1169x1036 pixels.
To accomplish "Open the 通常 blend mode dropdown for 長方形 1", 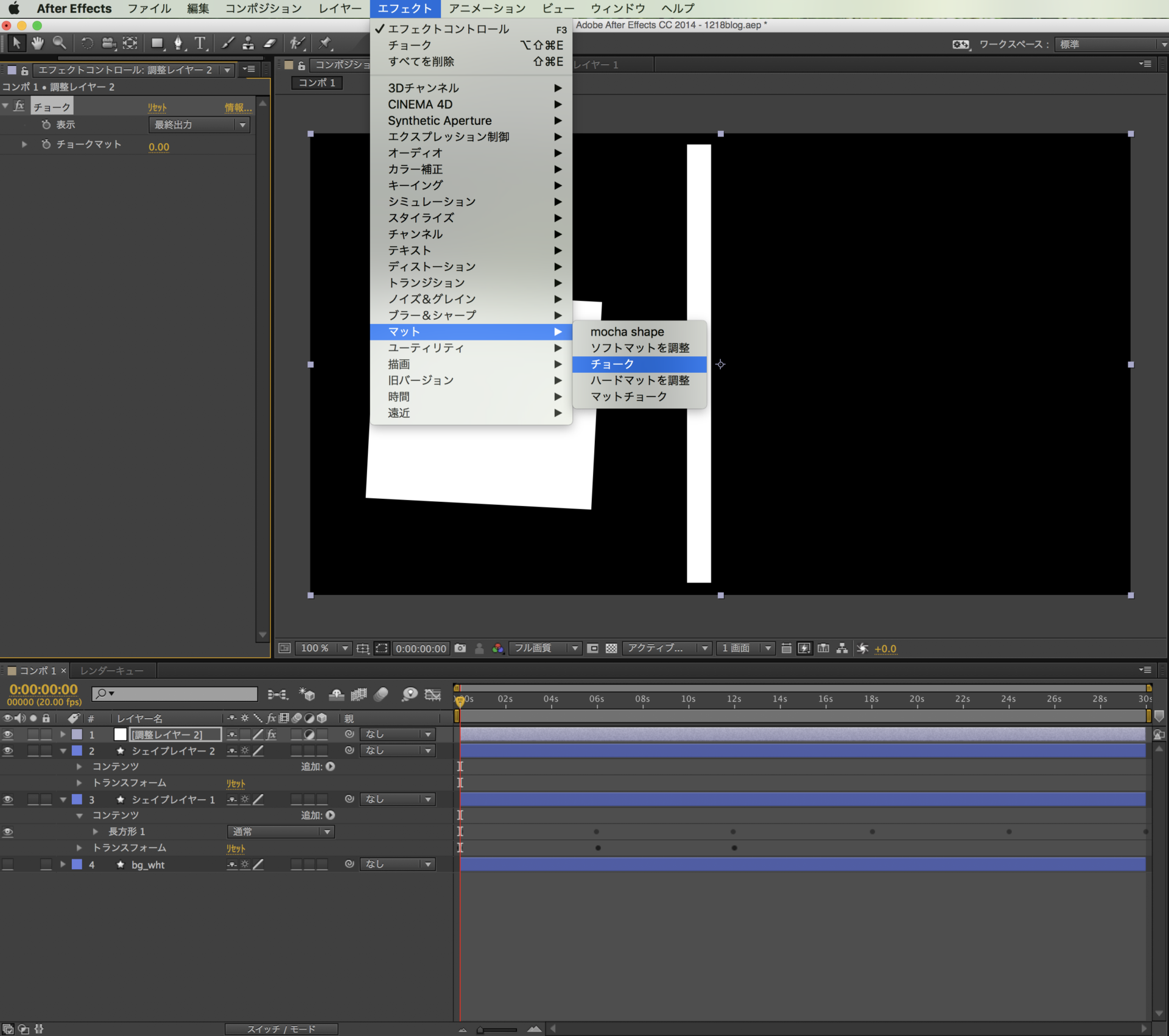I will point(281,832).
